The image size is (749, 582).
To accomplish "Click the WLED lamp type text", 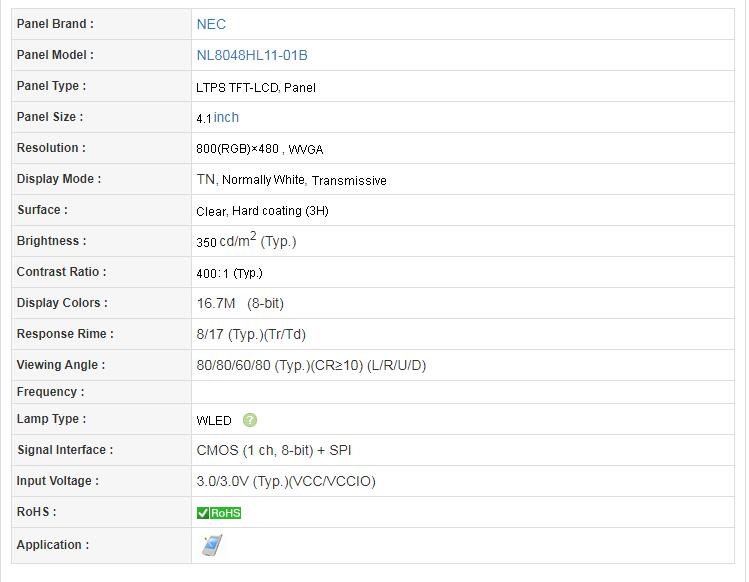I will coord(214,420).
